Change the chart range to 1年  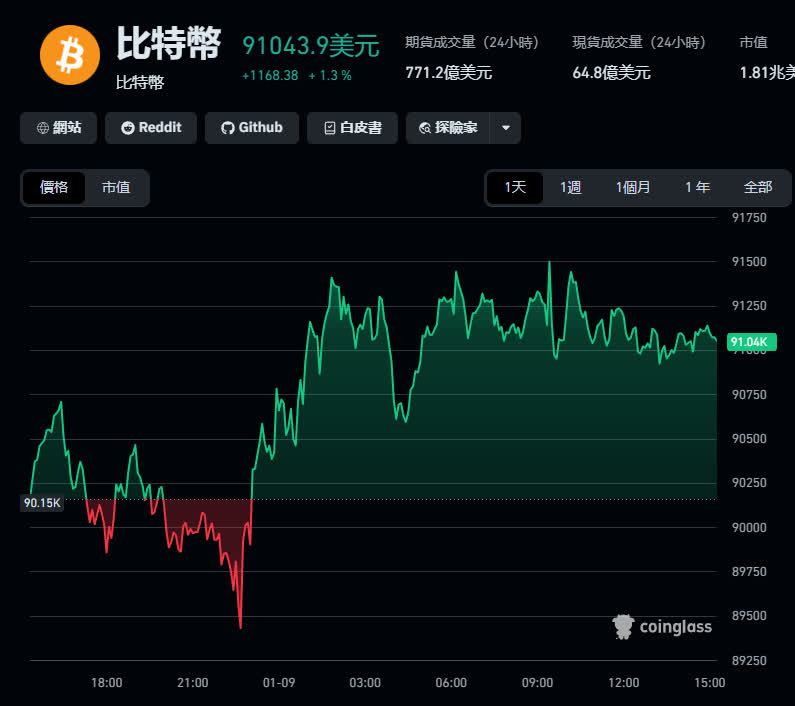click(697, 187)
